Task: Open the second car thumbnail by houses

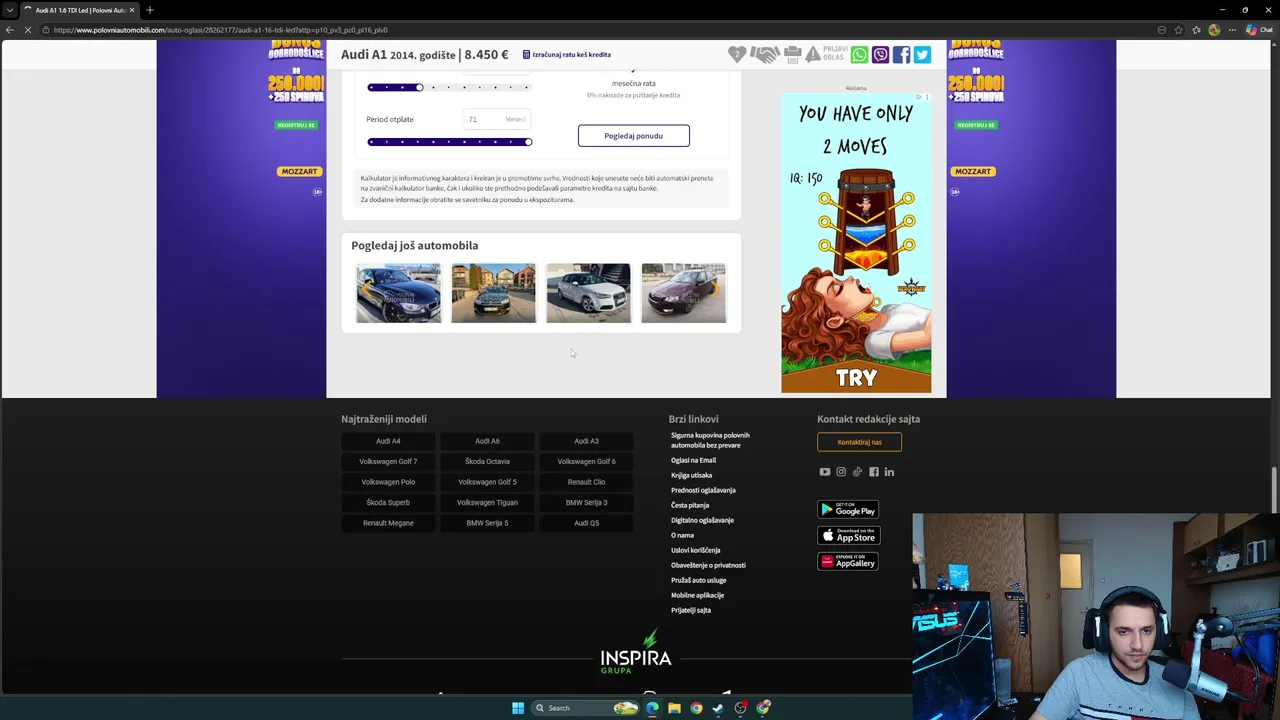Action: click(x=493, y=293)
